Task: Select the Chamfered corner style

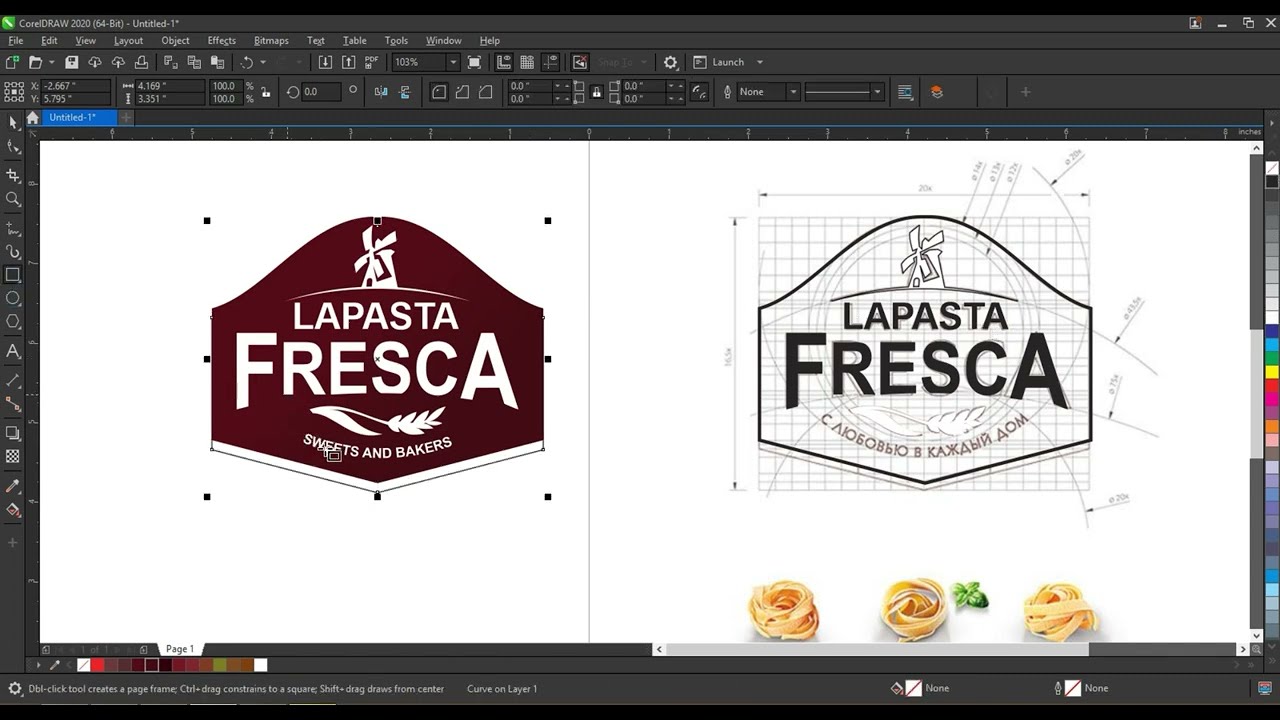Action: click(x=486, y=92)
